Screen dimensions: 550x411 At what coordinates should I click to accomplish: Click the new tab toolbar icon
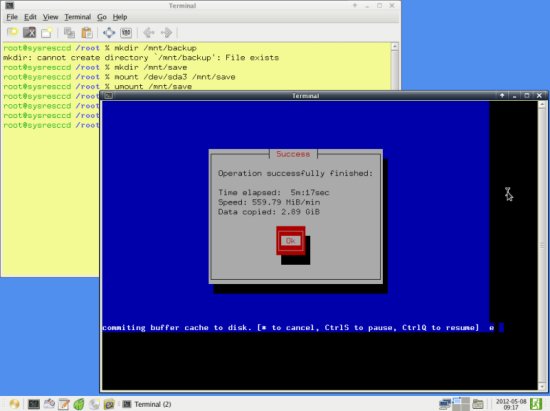click(x=13, y=33)
